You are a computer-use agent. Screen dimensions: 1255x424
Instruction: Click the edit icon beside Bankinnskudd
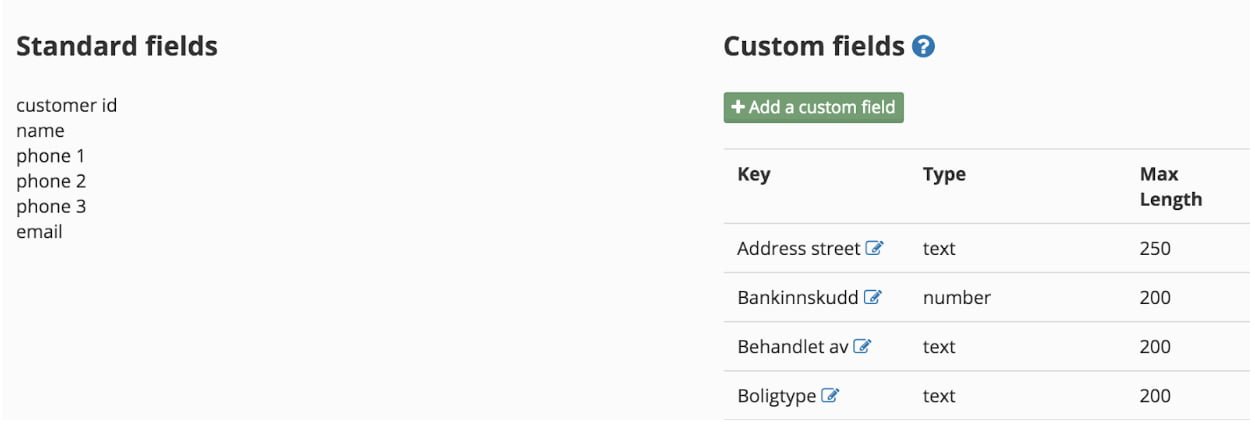[873, 297]
